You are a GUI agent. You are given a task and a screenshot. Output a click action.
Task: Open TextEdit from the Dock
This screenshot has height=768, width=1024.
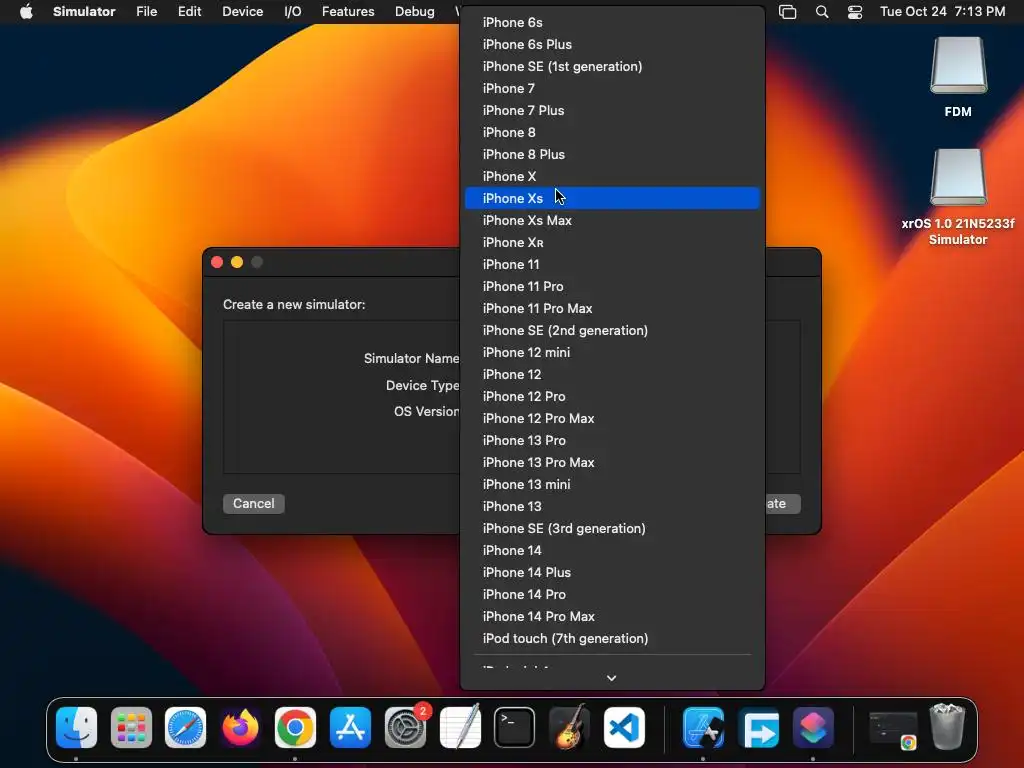click(x=460, y=727)
